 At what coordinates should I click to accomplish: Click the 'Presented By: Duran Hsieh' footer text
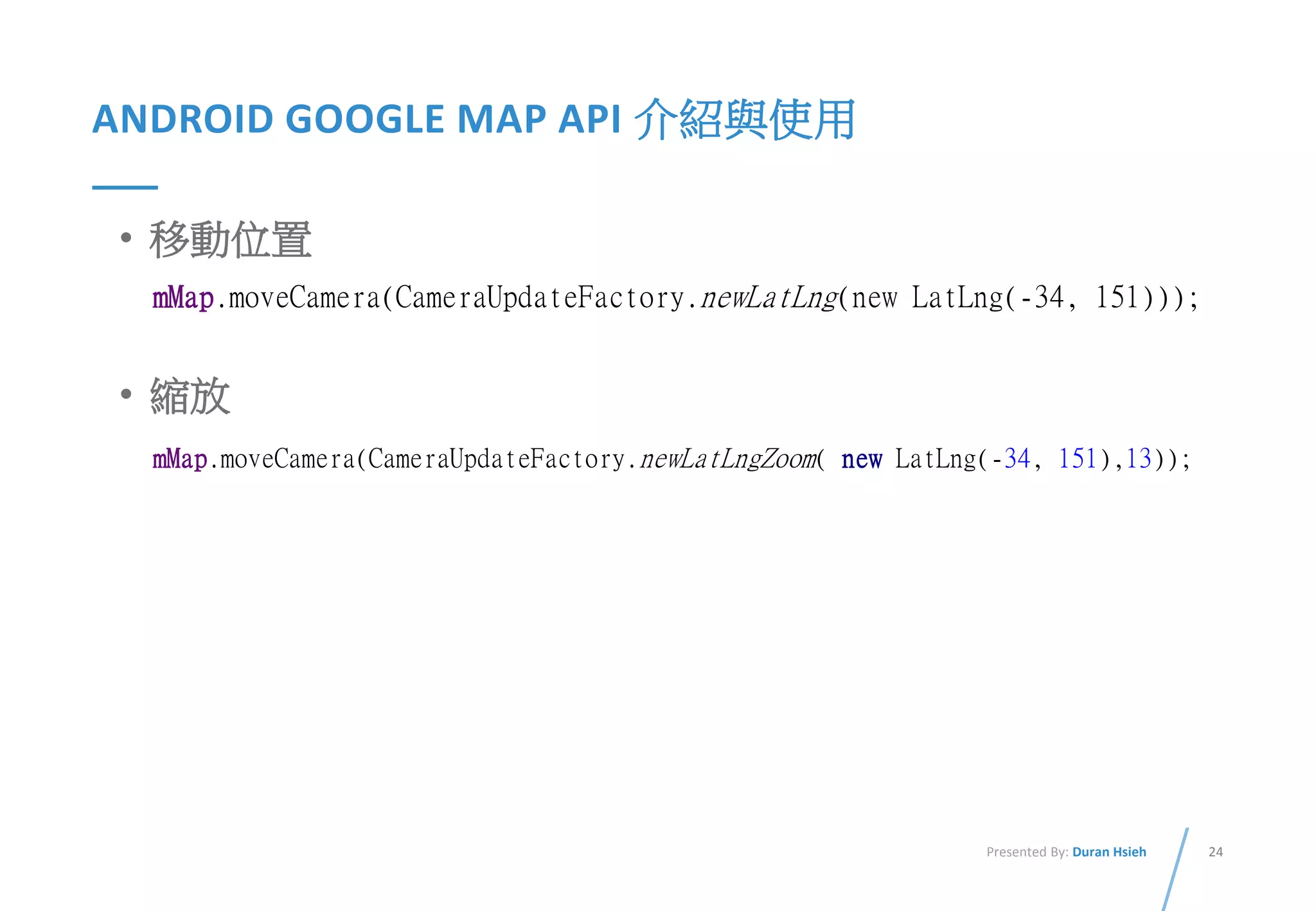pos(1066,852)
